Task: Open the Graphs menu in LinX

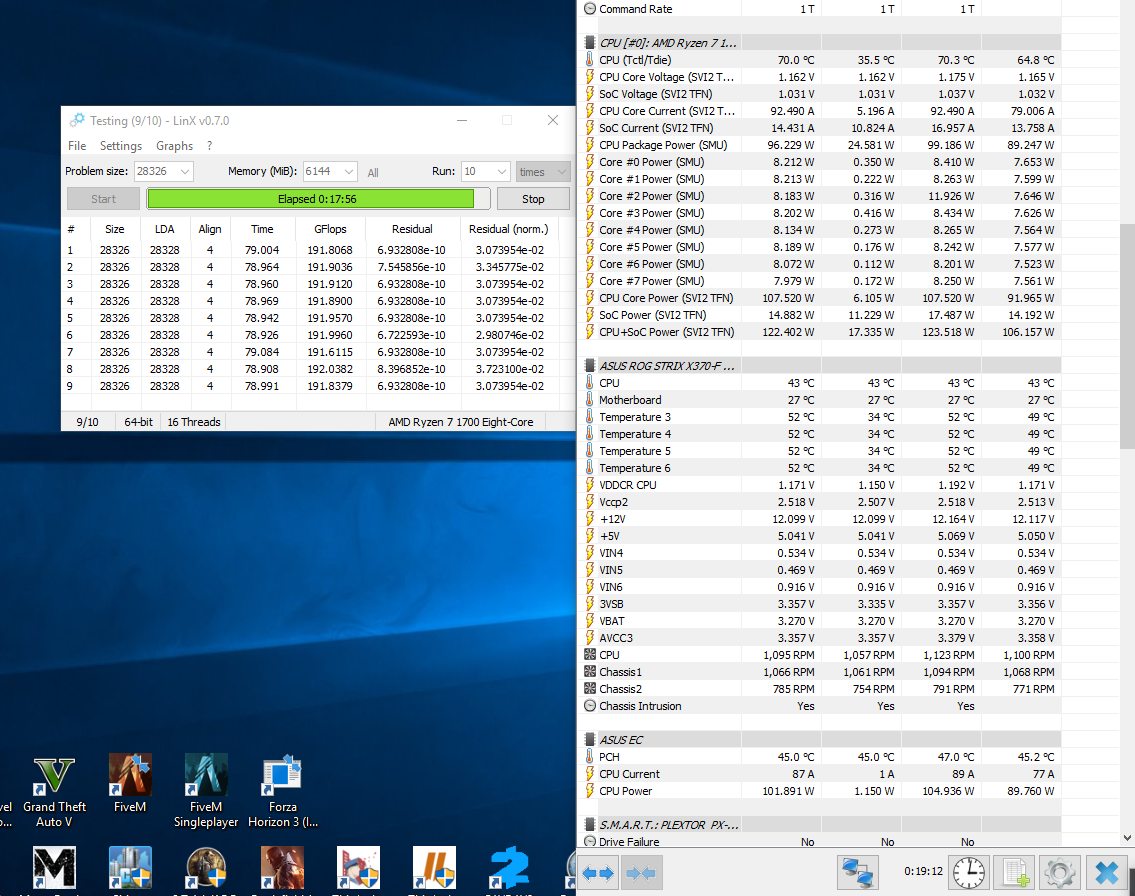Action: click(x=174, y=145)
